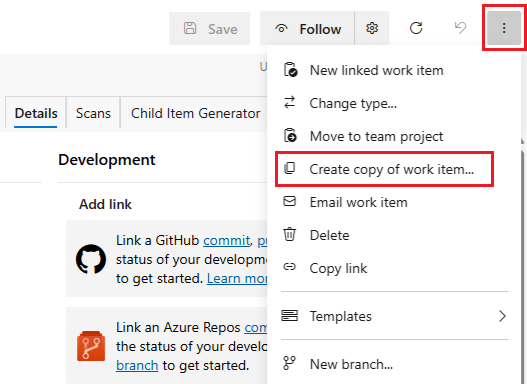Choose New linked work item

(x=394, y=71)
